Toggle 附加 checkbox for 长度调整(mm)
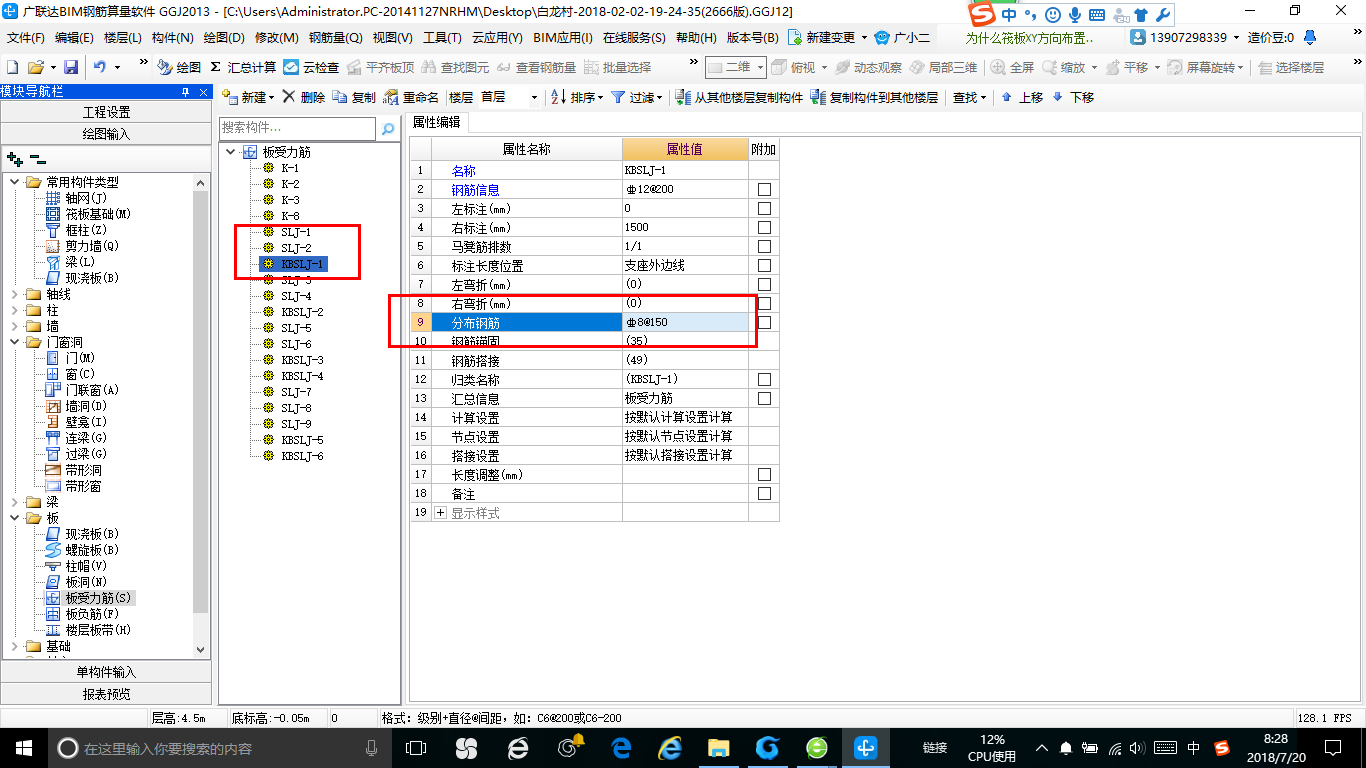The width and height of the screenshot is (1366, 768). point(764,475)
